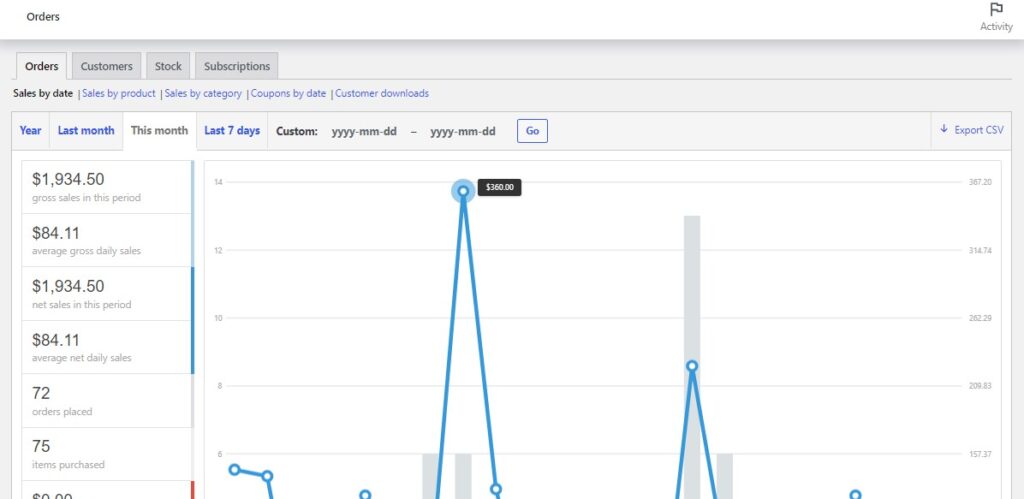Highlight the 75 items purchased series
The height and width of the screenshot is (499, 1024).
pyautogui.click(x=108, y=455)
